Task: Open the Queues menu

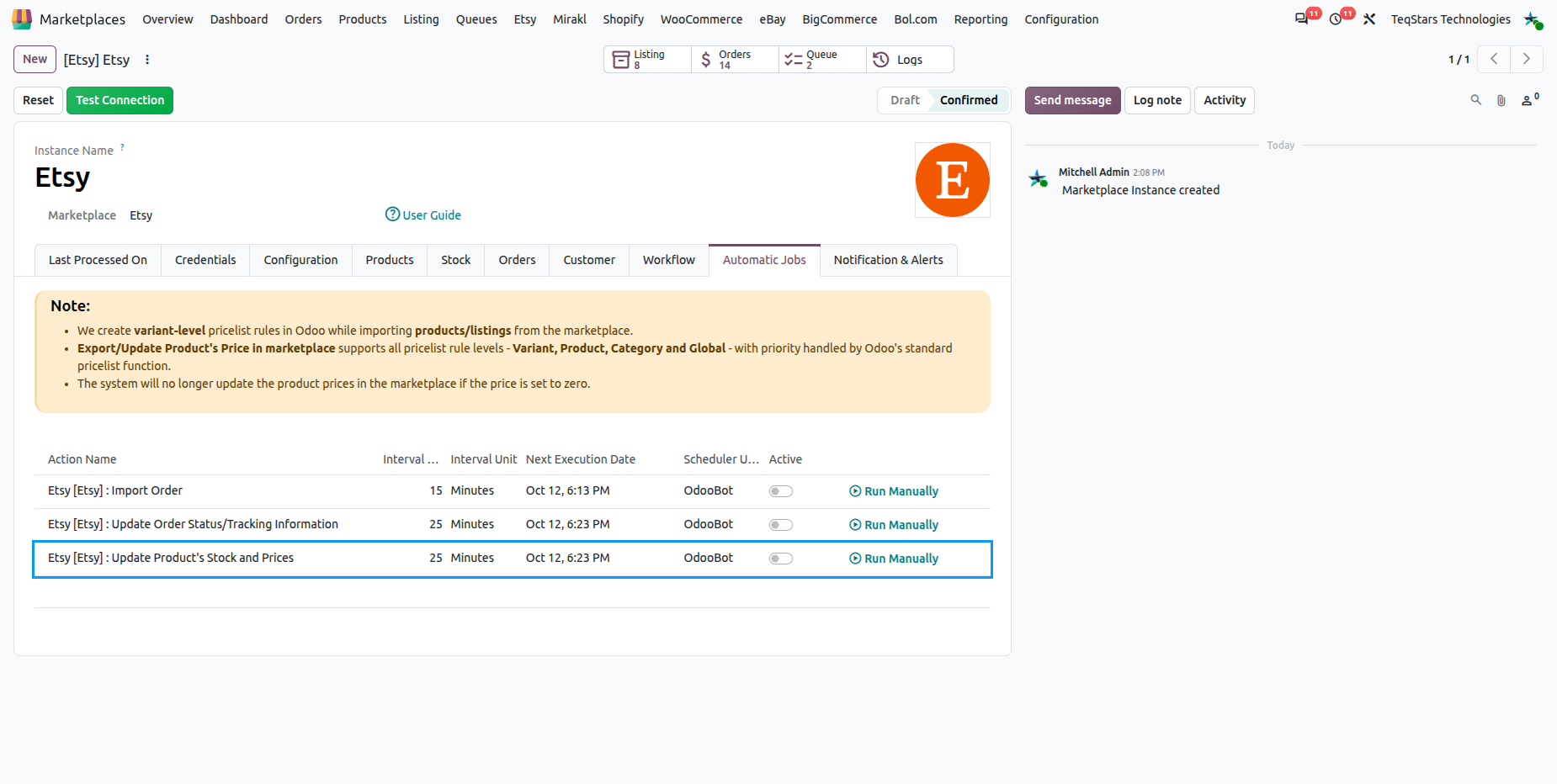Action: [x=476, y=19]
